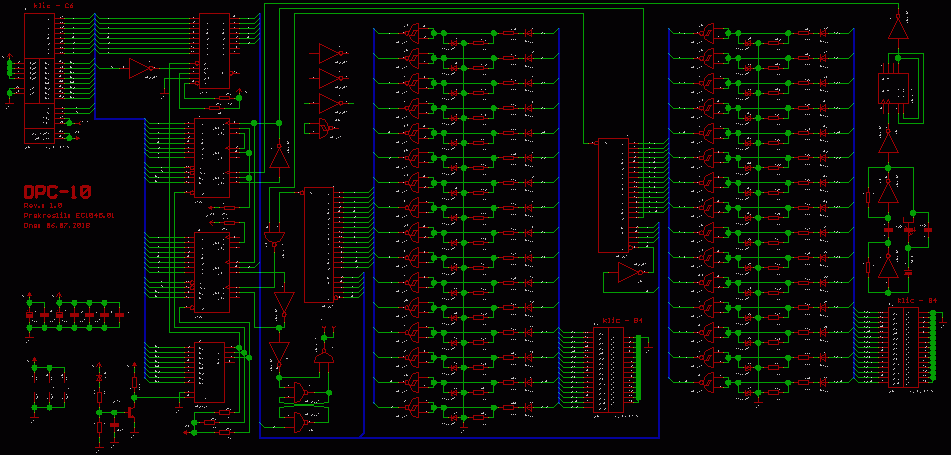Image resolution: width=951 pixels, height=455 pixels.
Task: Click the tall decoder IC in the center
Action: (x=612, y=195)
